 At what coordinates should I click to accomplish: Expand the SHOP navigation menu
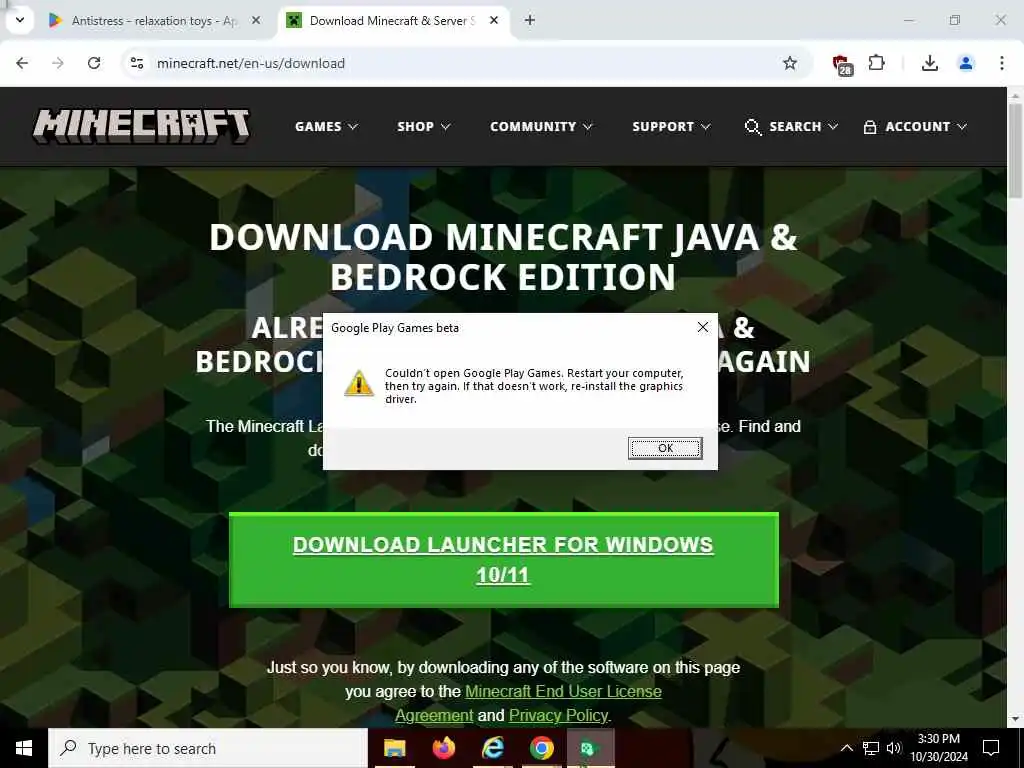tap(423, 127)
